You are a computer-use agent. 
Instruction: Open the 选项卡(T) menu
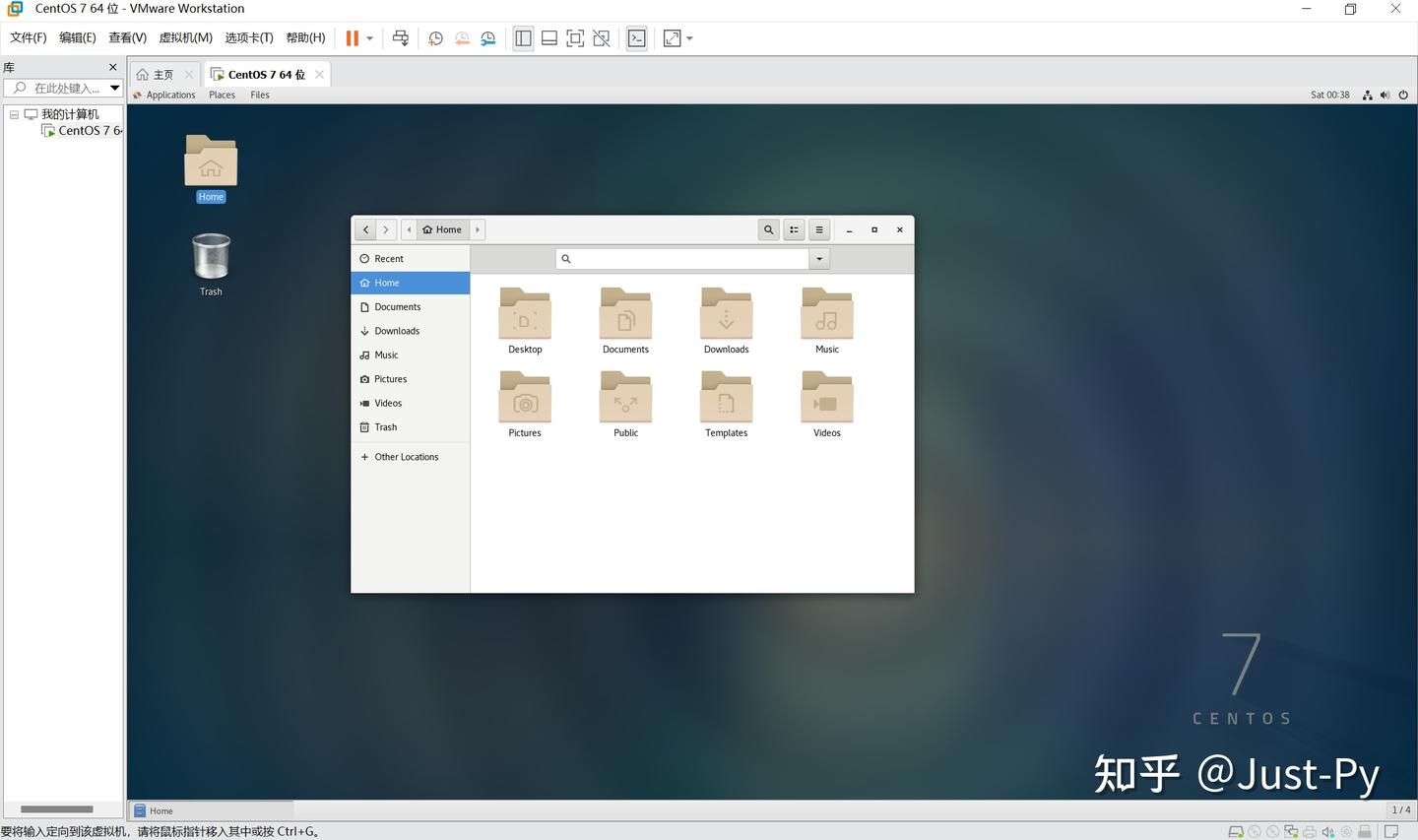click(249, 37)
